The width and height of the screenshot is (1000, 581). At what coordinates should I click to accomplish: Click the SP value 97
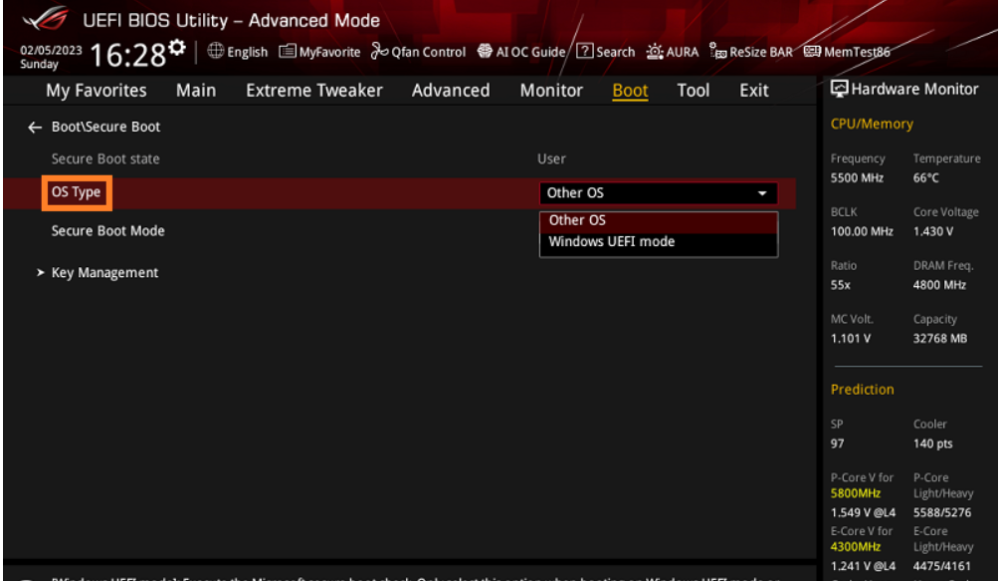(837, 444)
